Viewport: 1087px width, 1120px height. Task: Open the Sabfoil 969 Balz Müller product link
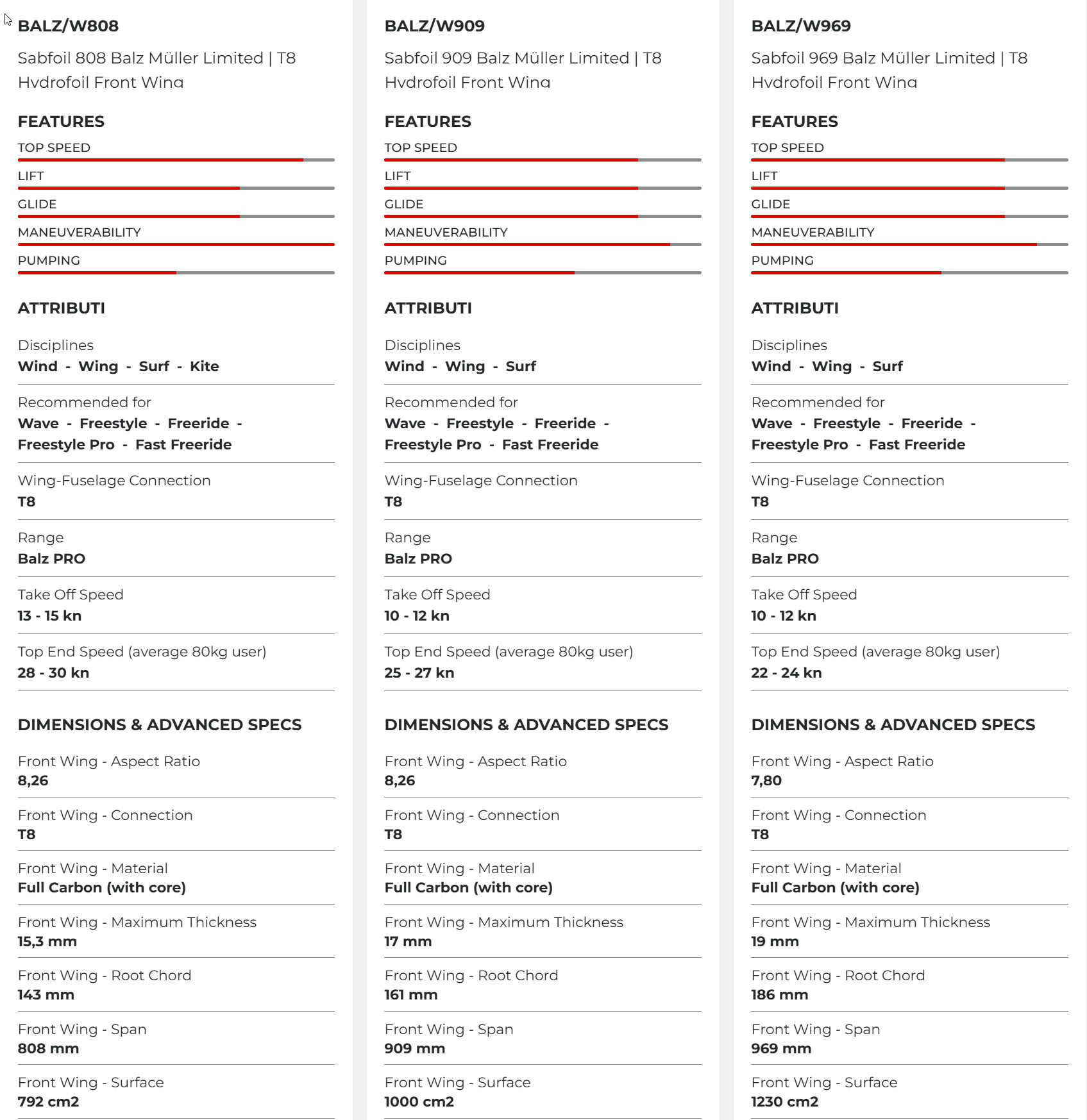point(889,69)
